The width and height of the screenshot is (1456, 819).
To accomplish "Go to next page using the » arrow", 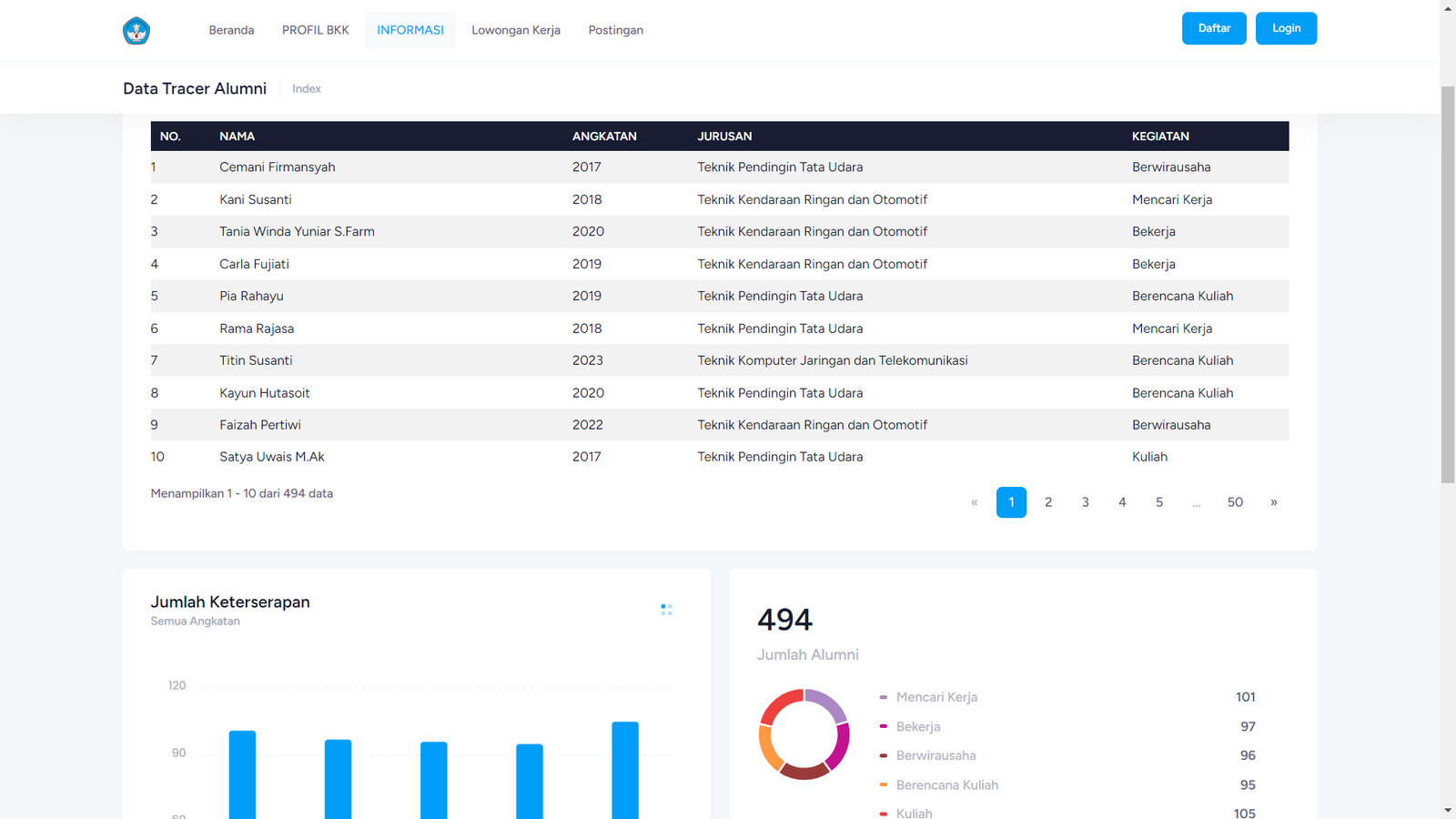I will (1273, 502).
